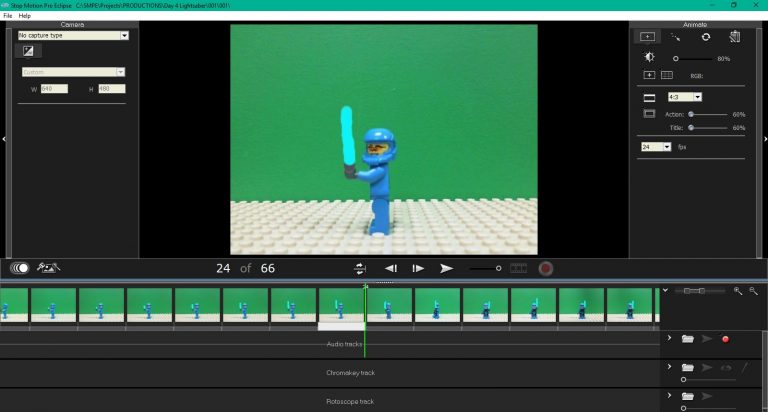Screen dimensions: 768x412
Task: Toggle the live/playback mode switch
Action: [20, 268]
